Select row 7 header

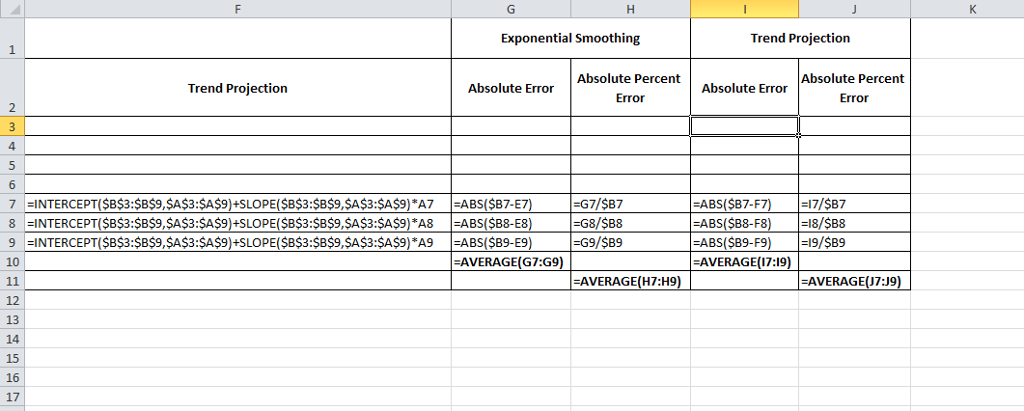pyautogui.click(x=12, y=204)
